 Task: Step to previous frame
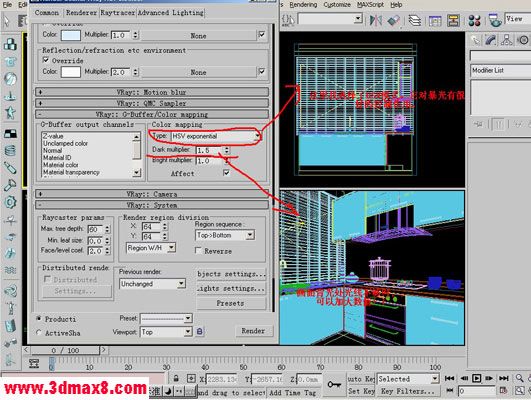464,378
